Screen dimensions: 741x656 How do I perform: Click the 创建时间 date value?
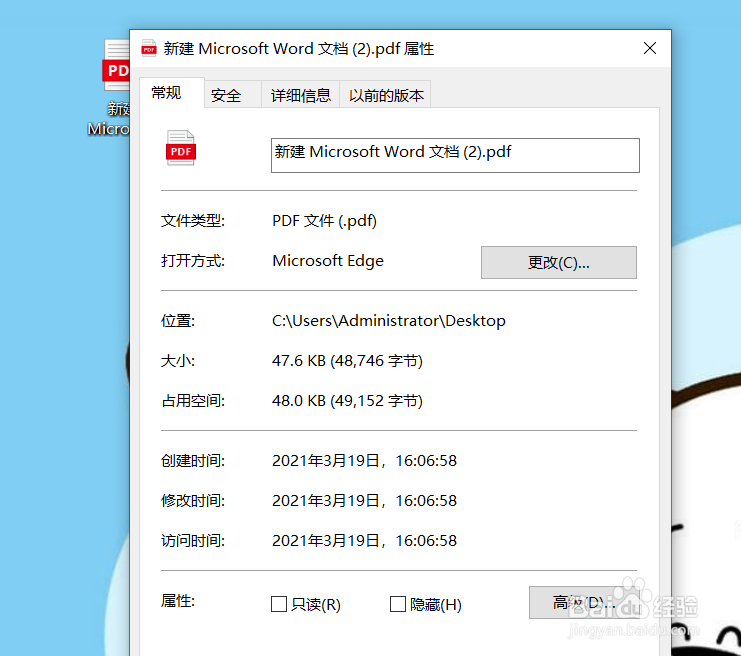364,461
